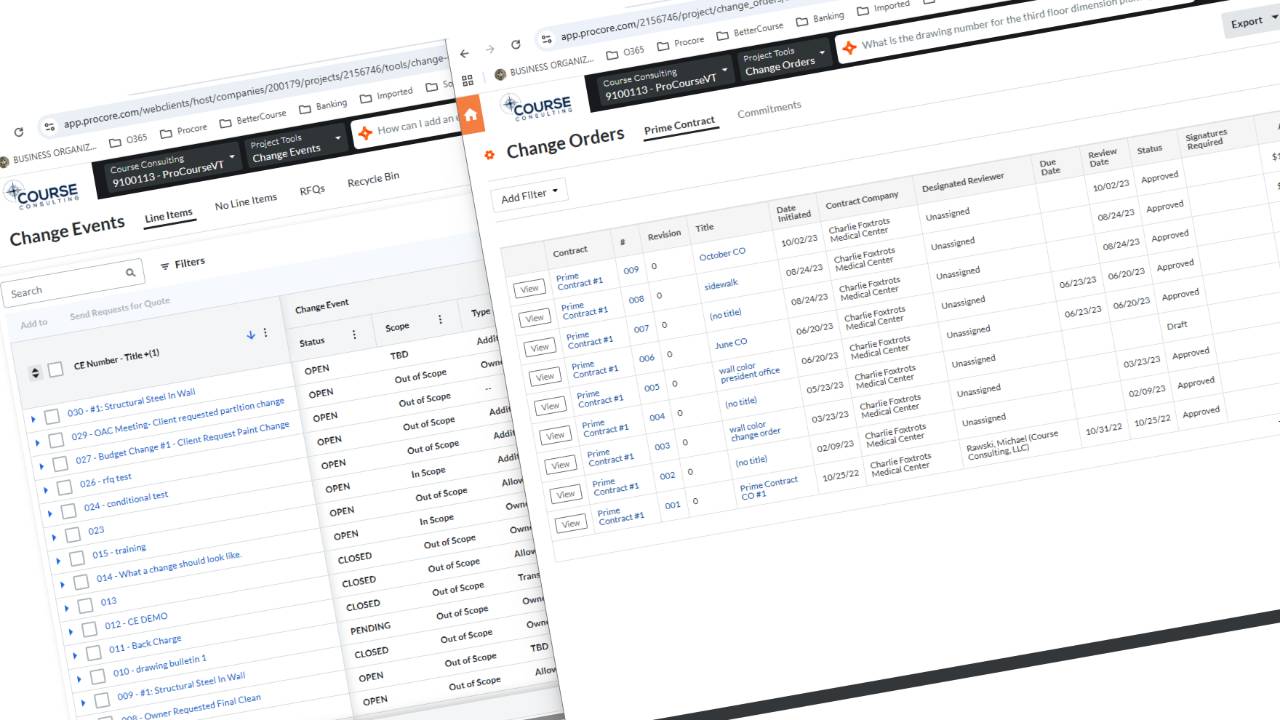The image size is (1280, 720).
Task: Check the box for 029 - OAC Meeting row
Action: coord(56,441)
